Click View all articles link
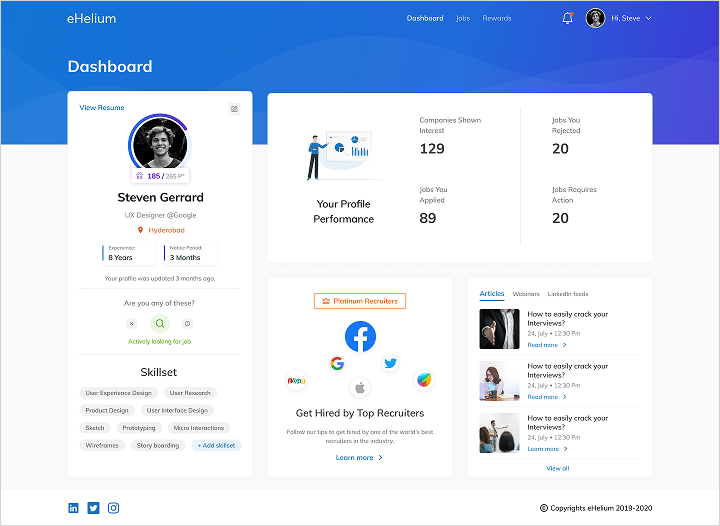The width and height of the screenshot is (720, 526). pyautogui.click(x=557, y=468)
